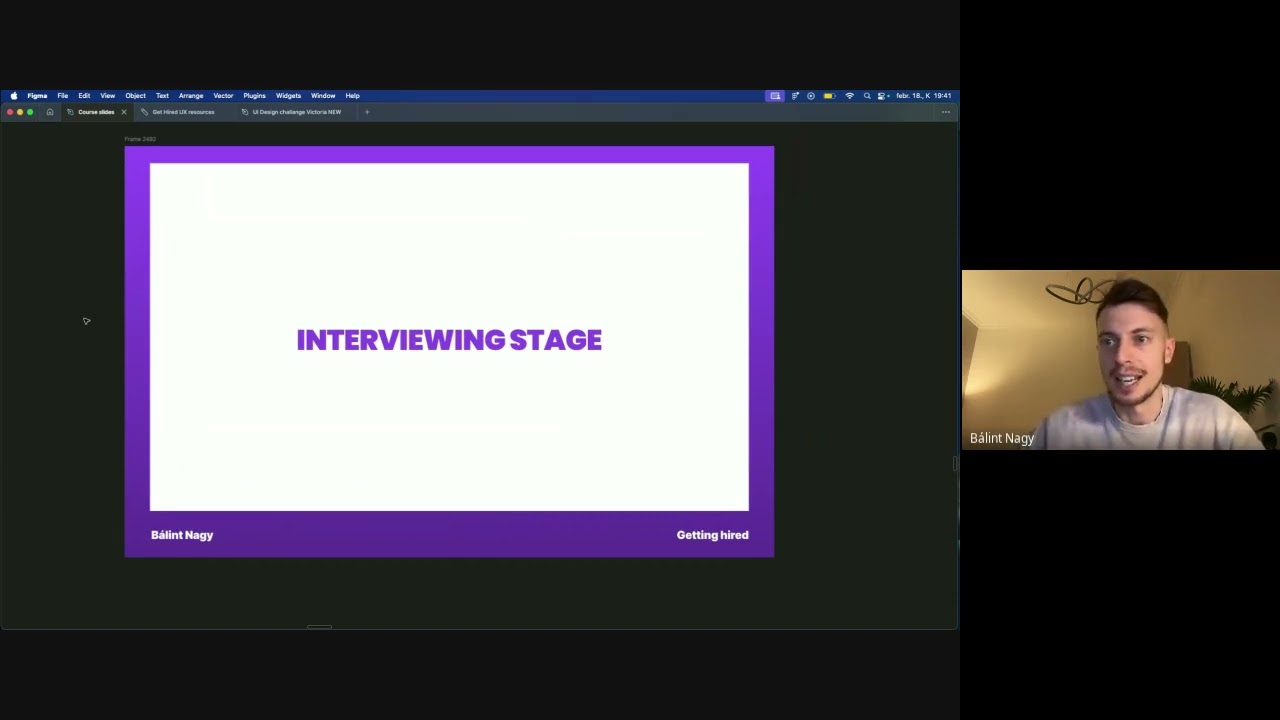Open Control Center
Screen dimensions: 1280x720
tap(881, 96)
